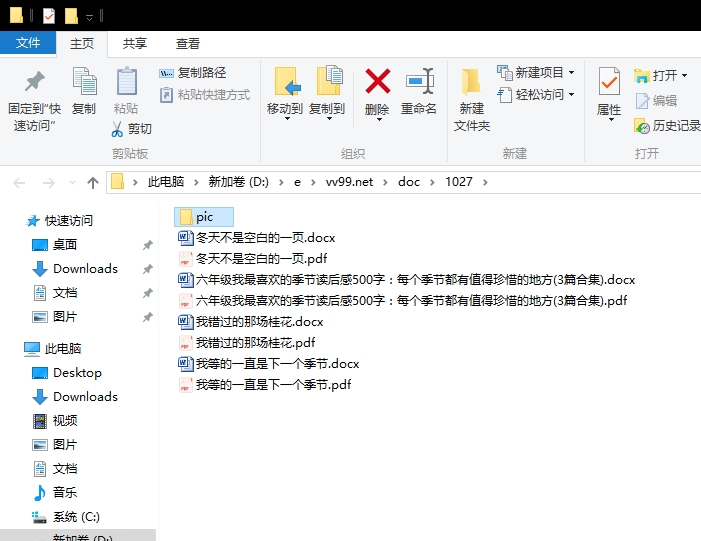The height and width of the screenshot is (541, 701).
Task: Select 冬天不是空白的一页.docx
Action: click(x=257, y=238)
